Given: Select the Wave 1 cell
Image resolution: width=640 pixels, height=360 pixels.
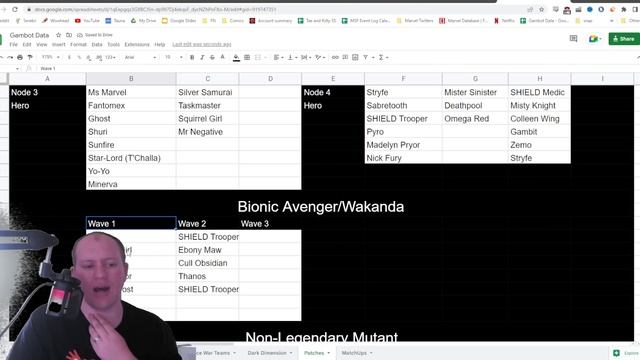Looking at the screenshot, I should coord(131,224).
